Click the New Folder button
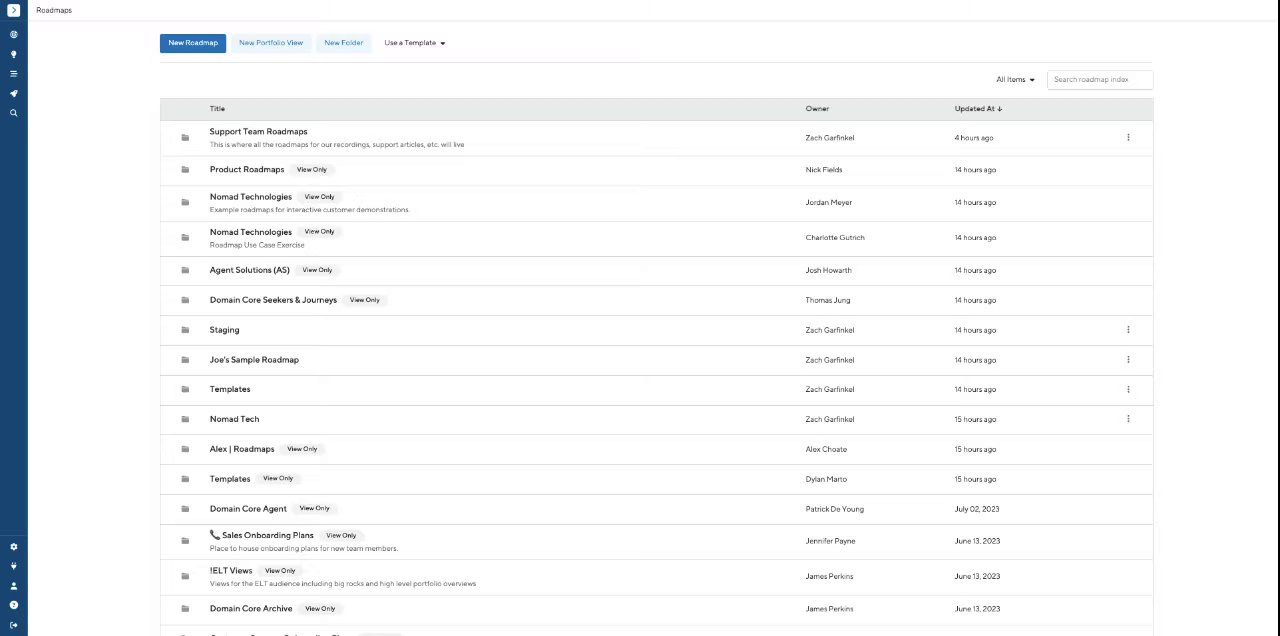Image resolution: width=1280 pixels, height=636 pixels. [344, 43]
